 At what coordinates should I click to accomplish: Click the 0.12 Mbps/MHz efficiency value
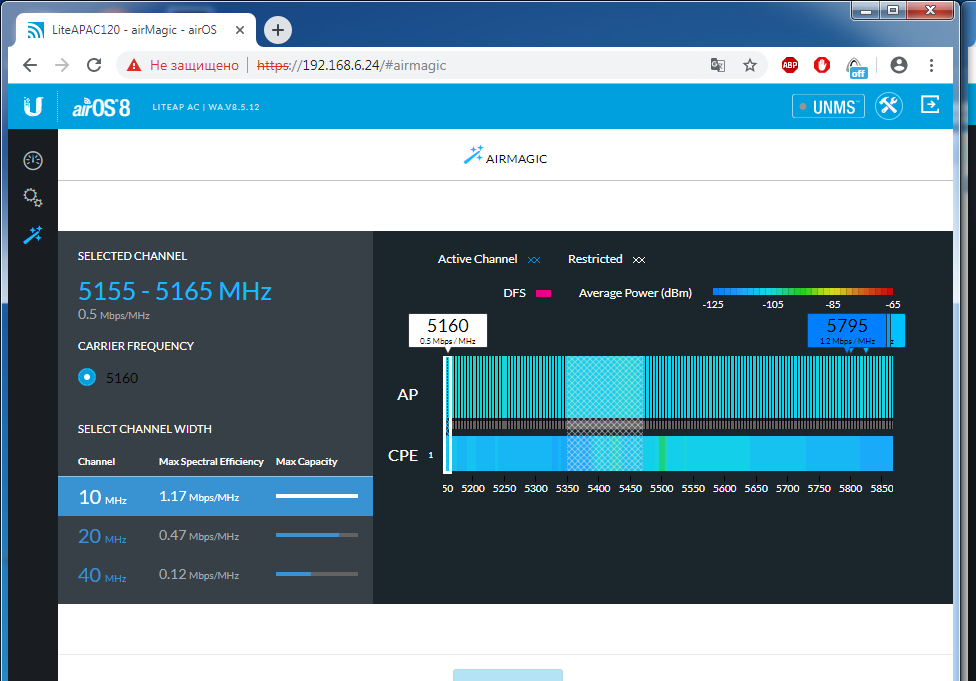click(x=199, y=575)
